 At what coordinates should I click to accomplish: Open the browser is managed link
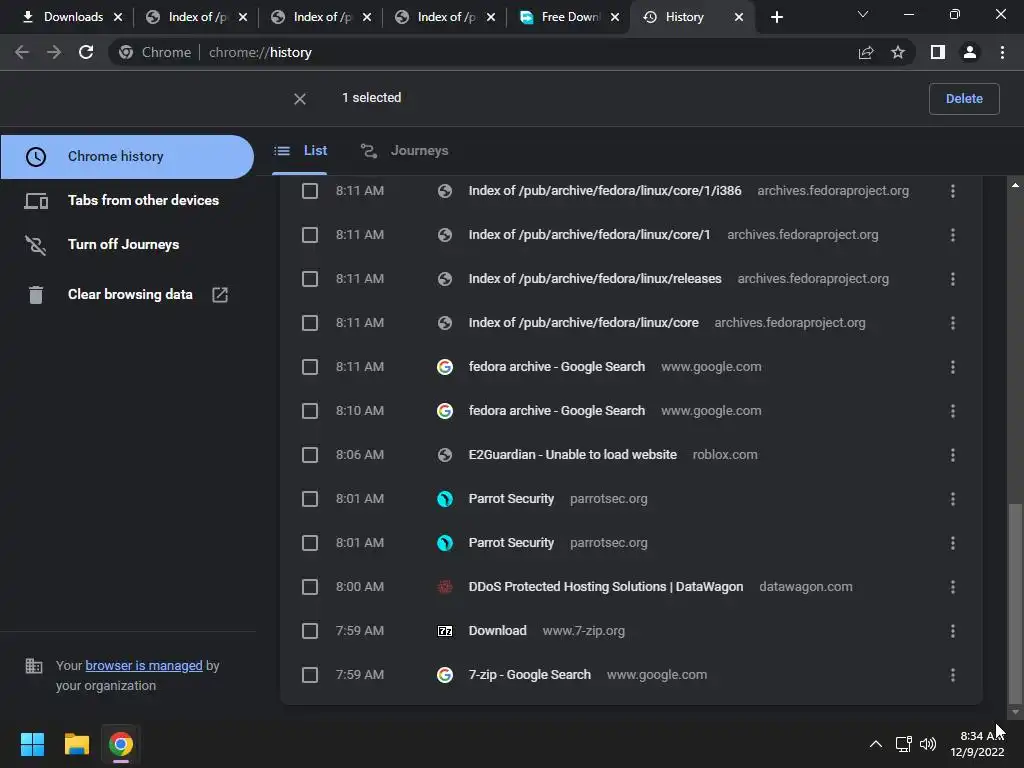tap(144, 665)
